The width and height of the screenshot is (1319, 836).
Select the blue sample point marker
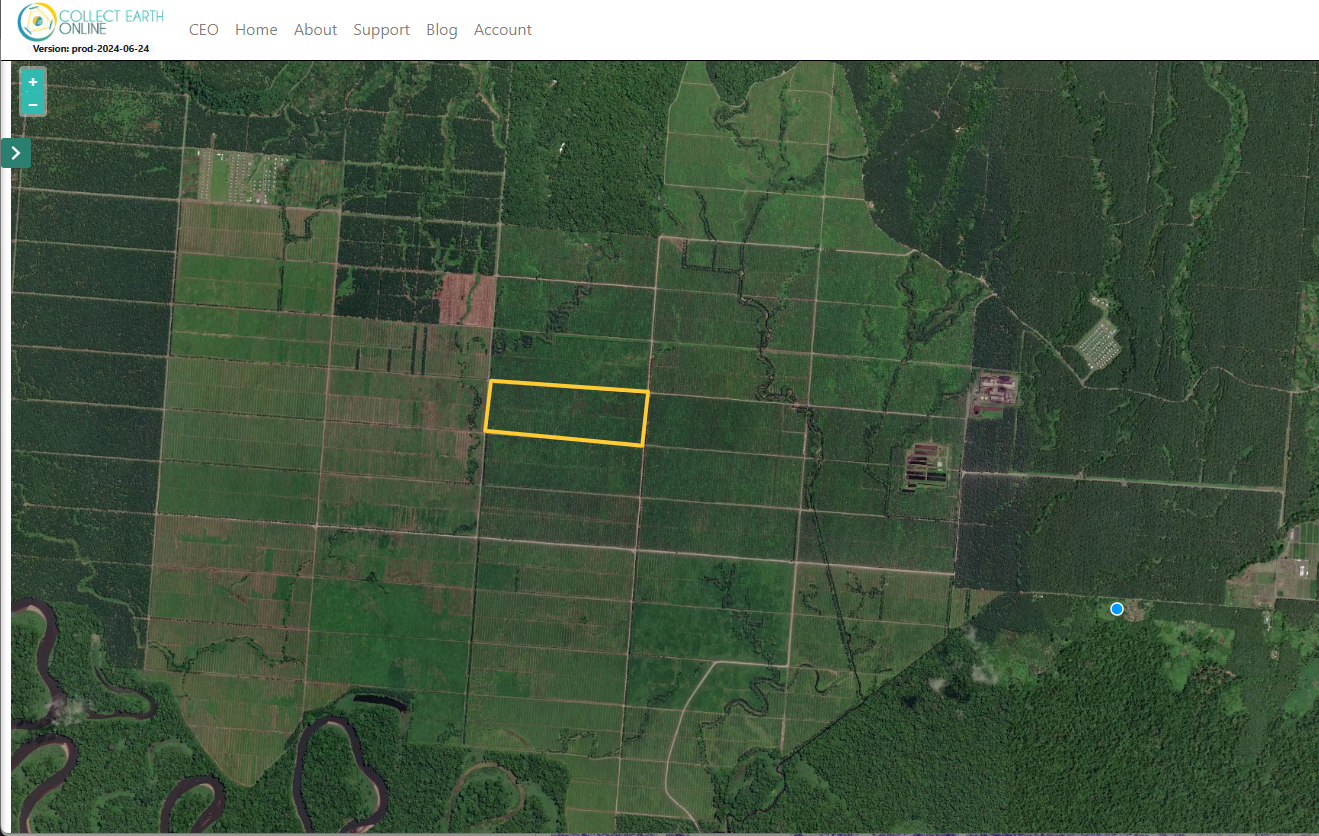[1117, 608]
